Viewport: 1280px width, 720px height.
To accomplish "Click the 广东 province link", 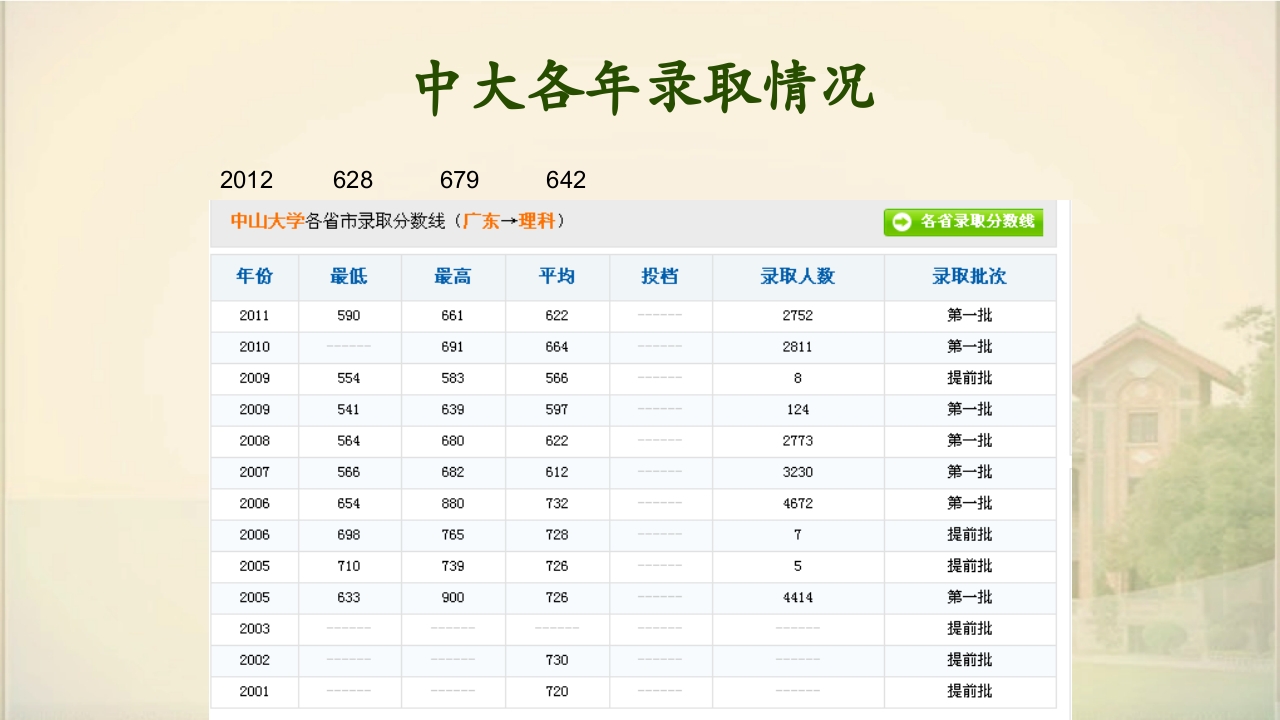I will [x=483, y=222].
